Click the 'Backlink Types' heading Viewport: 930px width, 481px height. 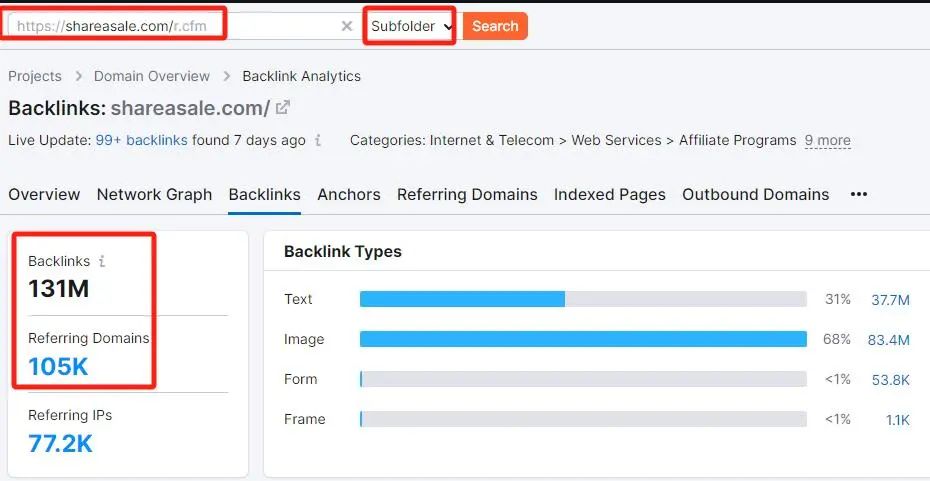click(x=343, y=251)
